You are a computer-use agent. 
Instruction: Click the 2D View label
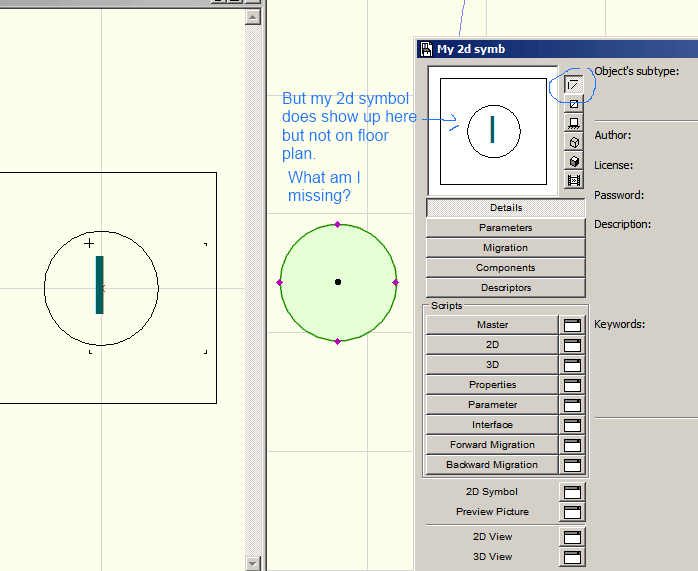click(x=492, y=537)
